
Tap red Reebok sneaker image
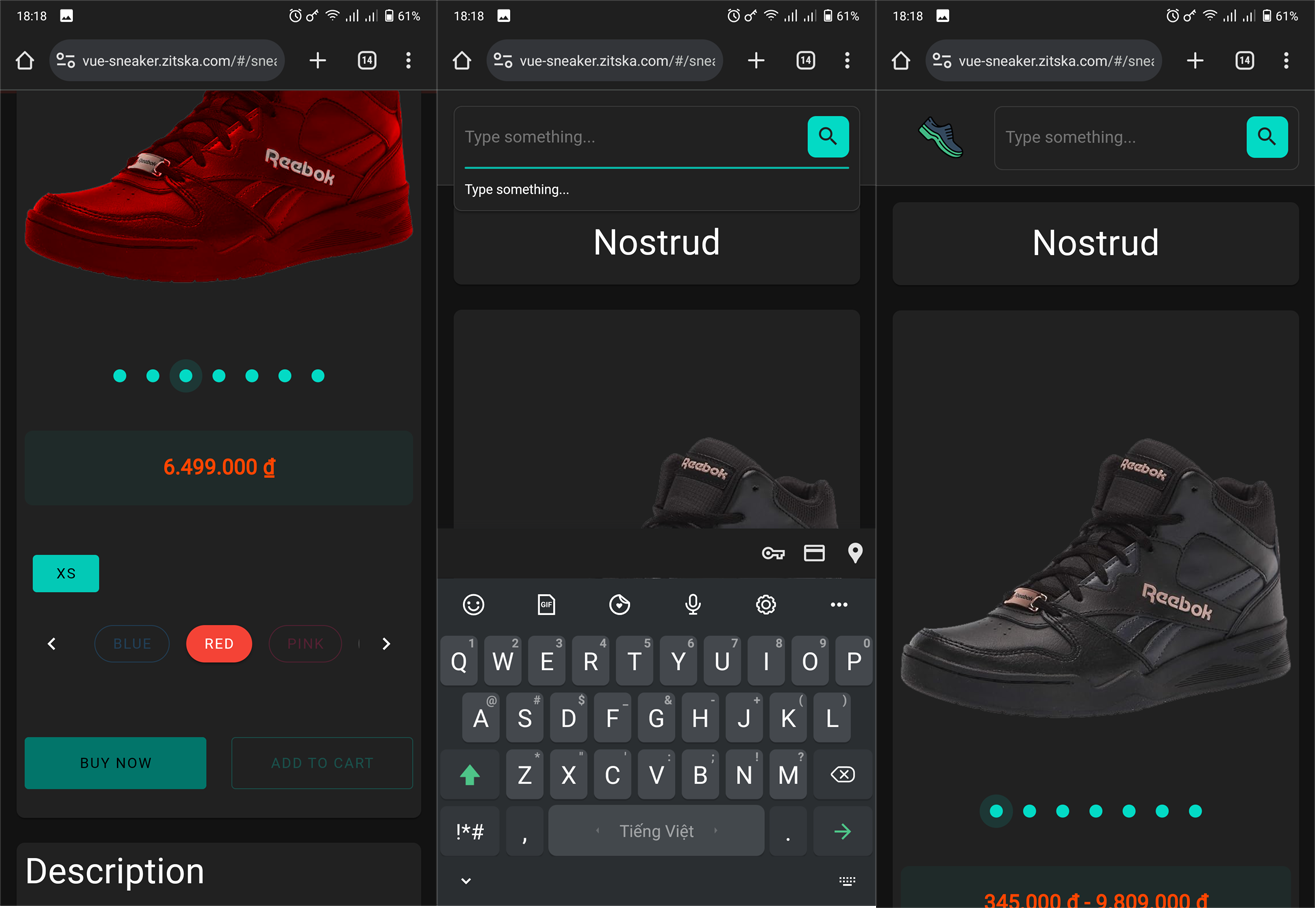pos(218,186)
